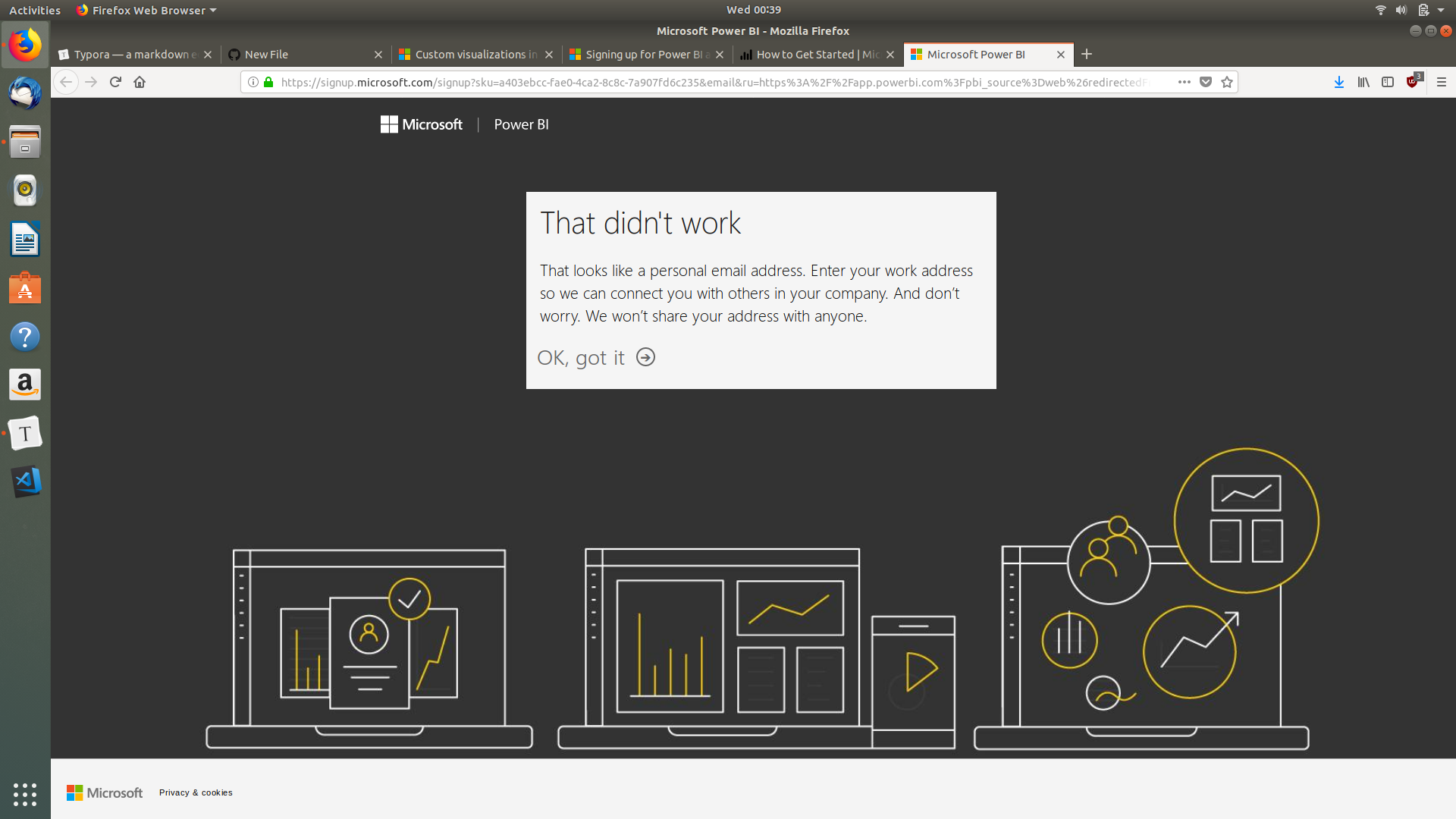Open Visual Studio Code from dock
This screenshot has height=819, width=1456.
tap(25, 482)
